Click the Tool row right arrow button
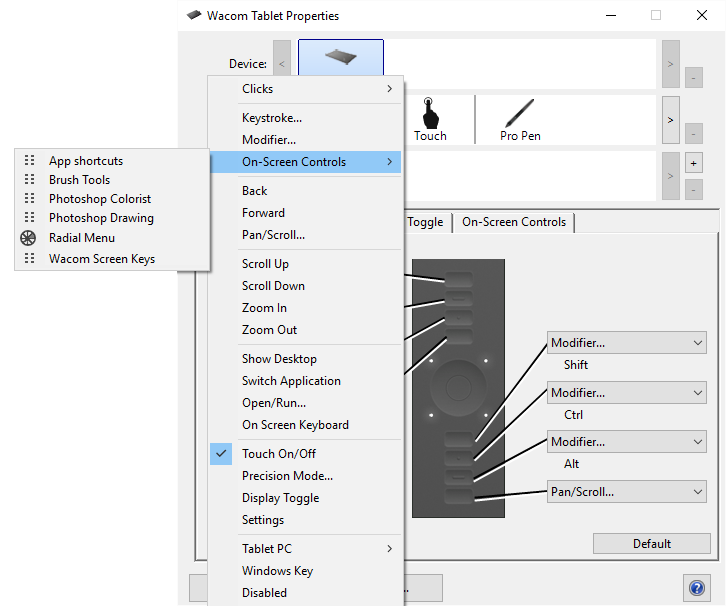 [x=670, y=120]
